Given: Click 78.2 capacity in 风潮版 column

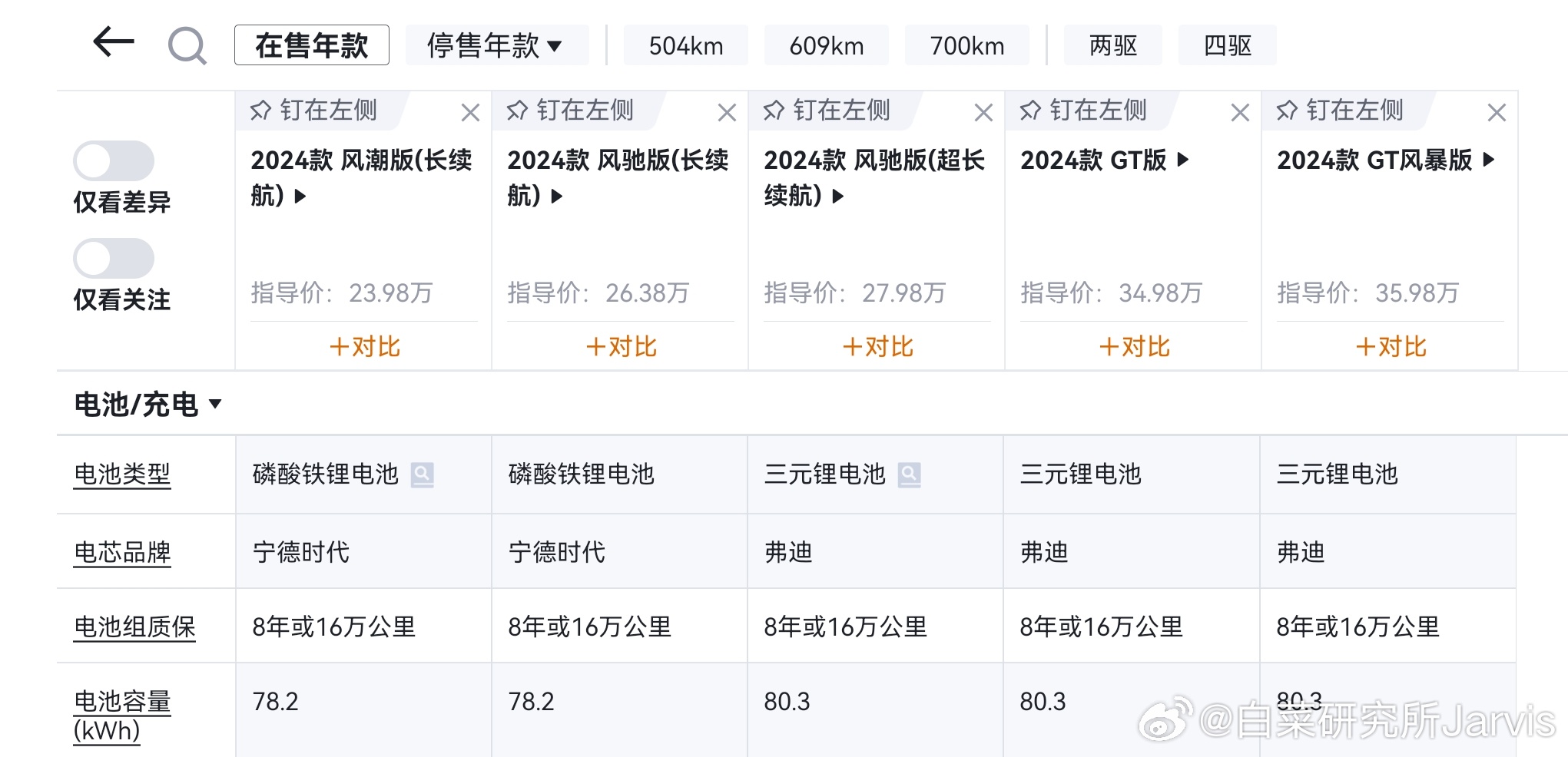Looking at the screenshot, I should click(275, 701).
